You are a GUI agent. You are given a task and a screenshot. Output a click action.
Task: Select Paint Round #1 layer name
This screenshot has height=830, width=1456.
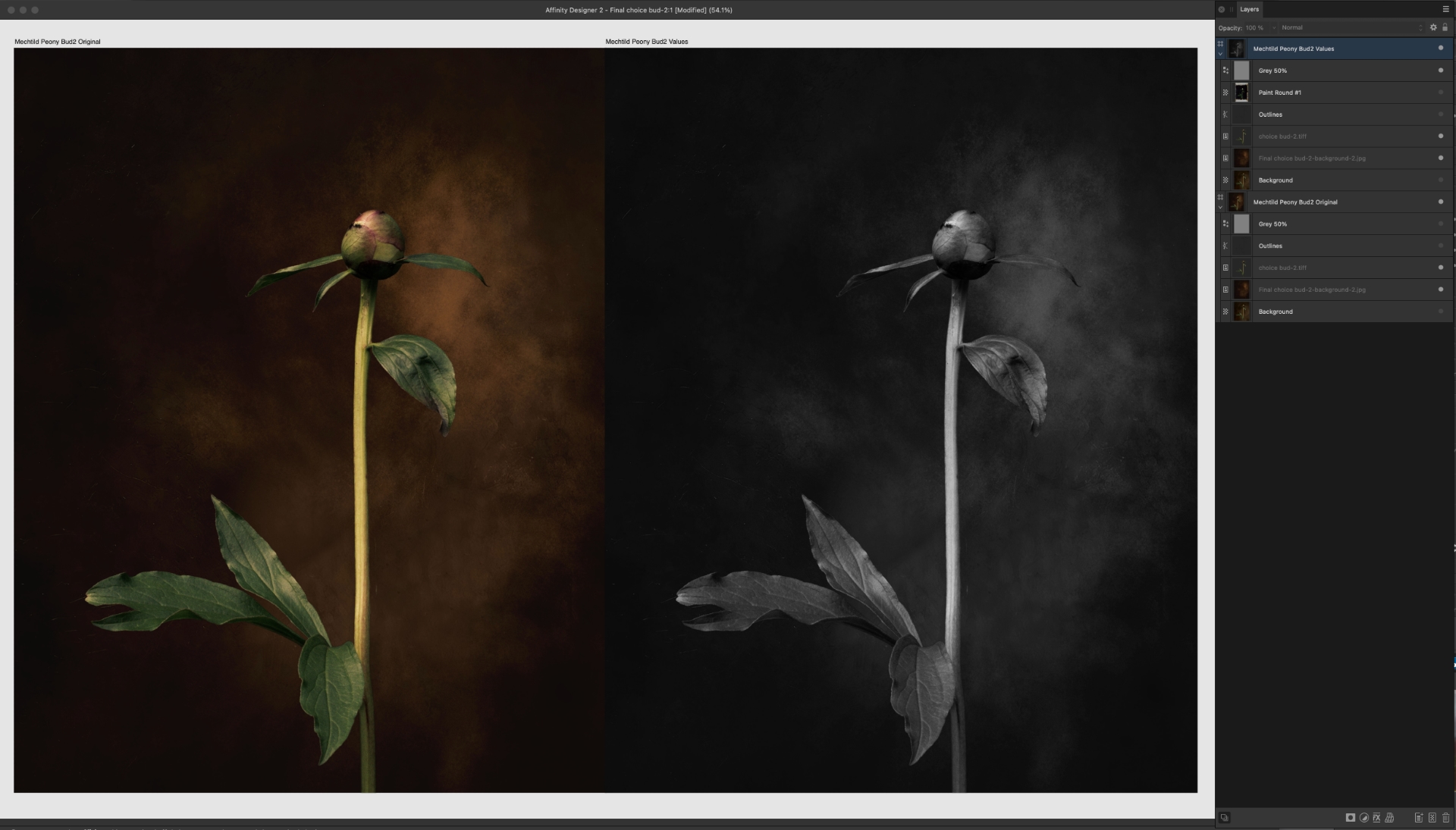coord(1279,92)
